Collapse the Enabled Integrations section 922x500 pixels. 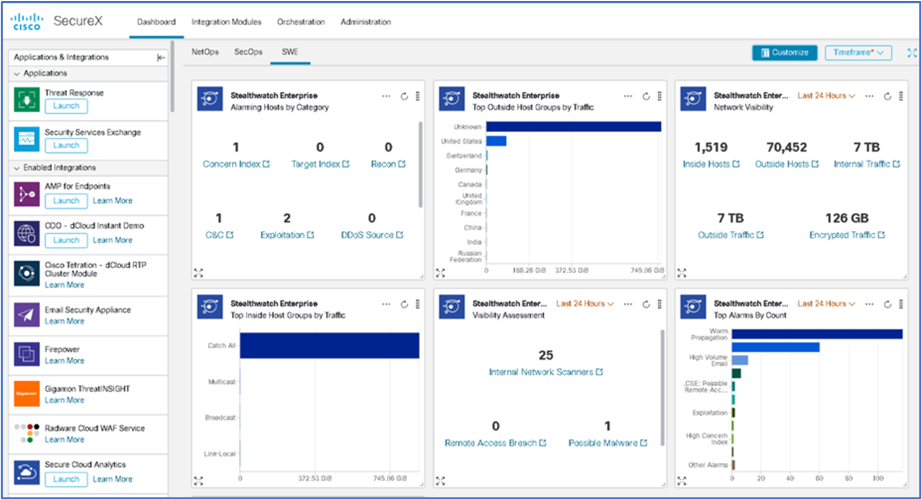(x=17, y=168)
